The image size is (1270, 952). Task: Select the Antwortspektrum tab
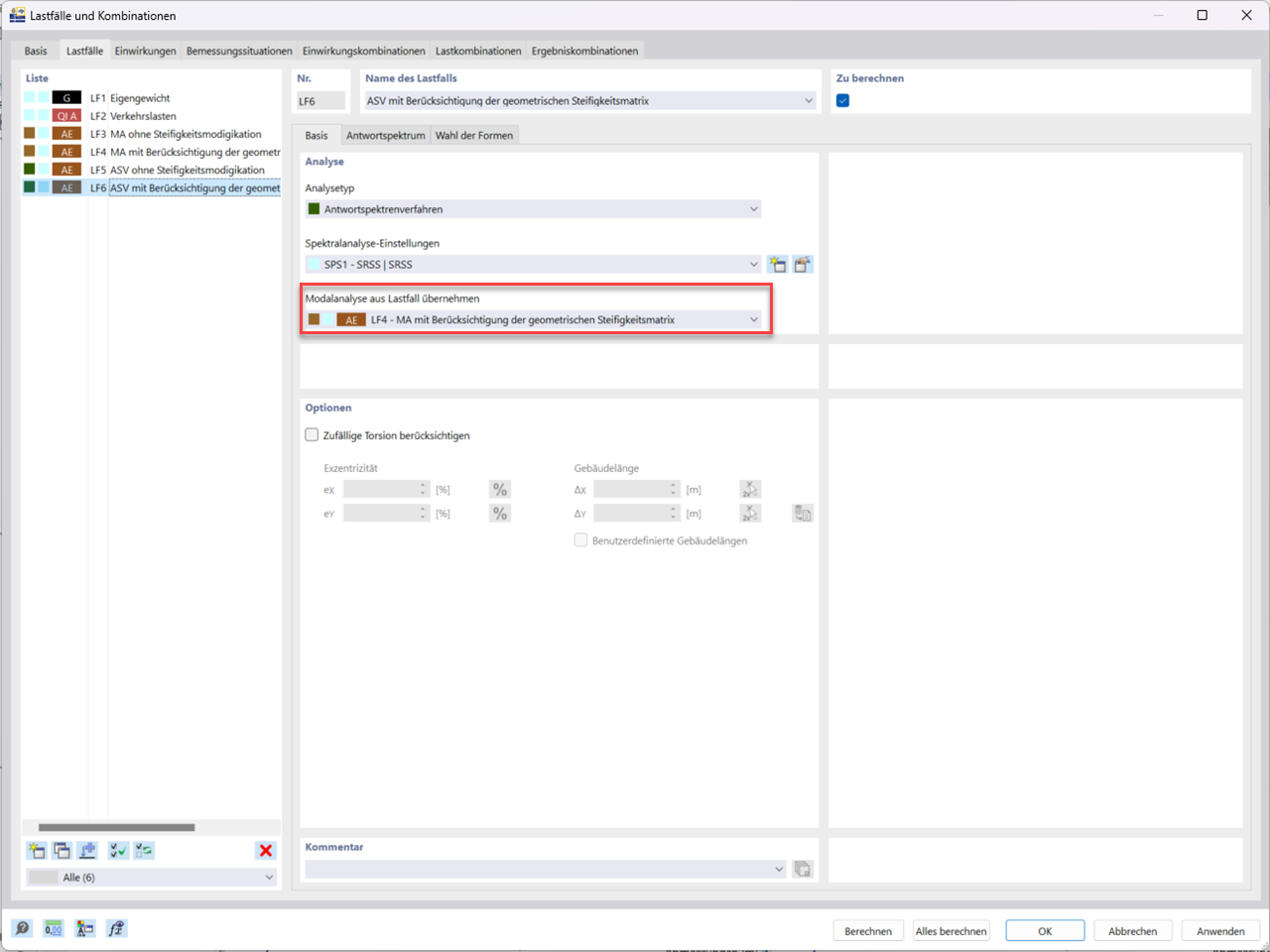pos(386,136)
